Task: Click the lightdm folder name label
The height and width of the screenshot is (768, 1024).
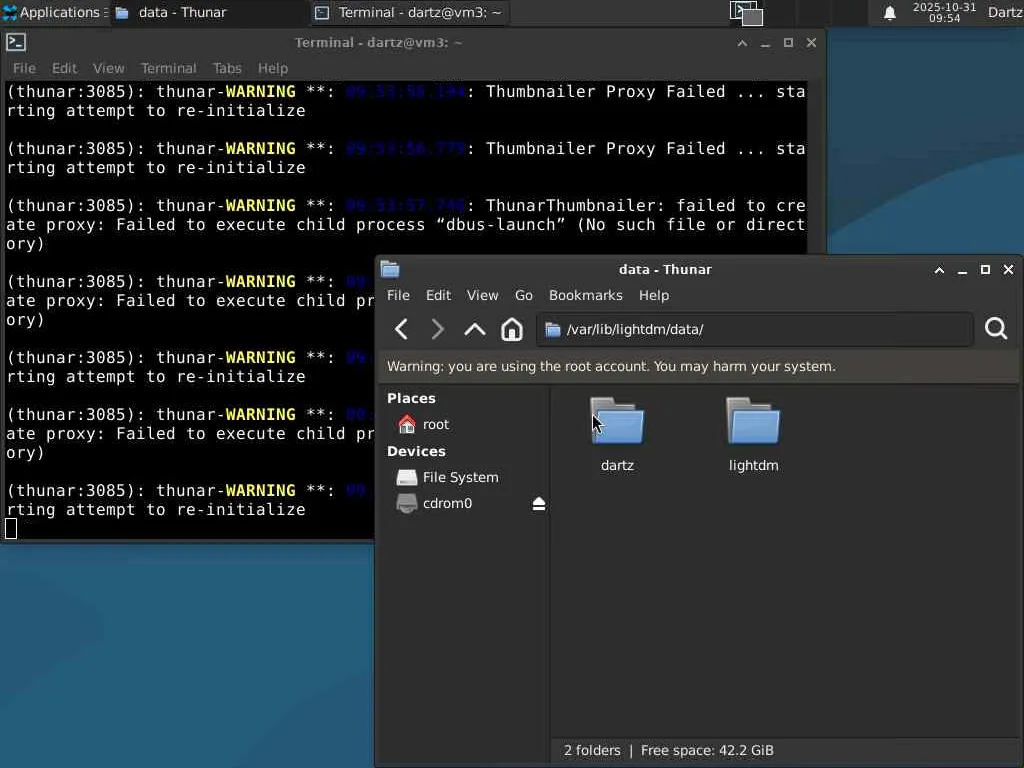Action: point(754,466)
